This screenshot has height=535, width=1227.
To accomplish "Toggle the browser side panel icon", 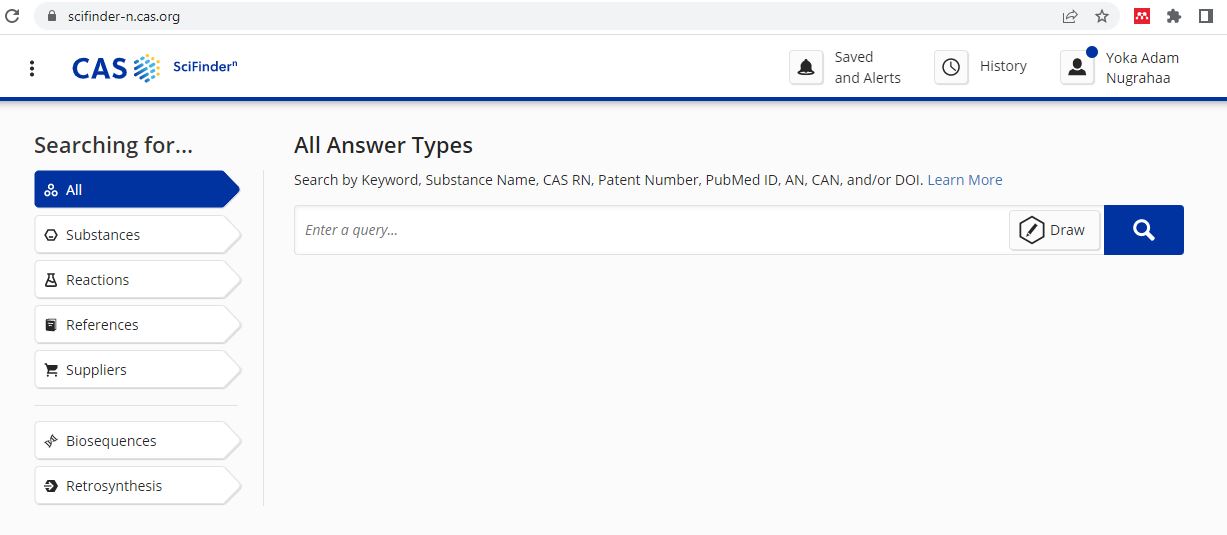I will tap(1206, 16).
